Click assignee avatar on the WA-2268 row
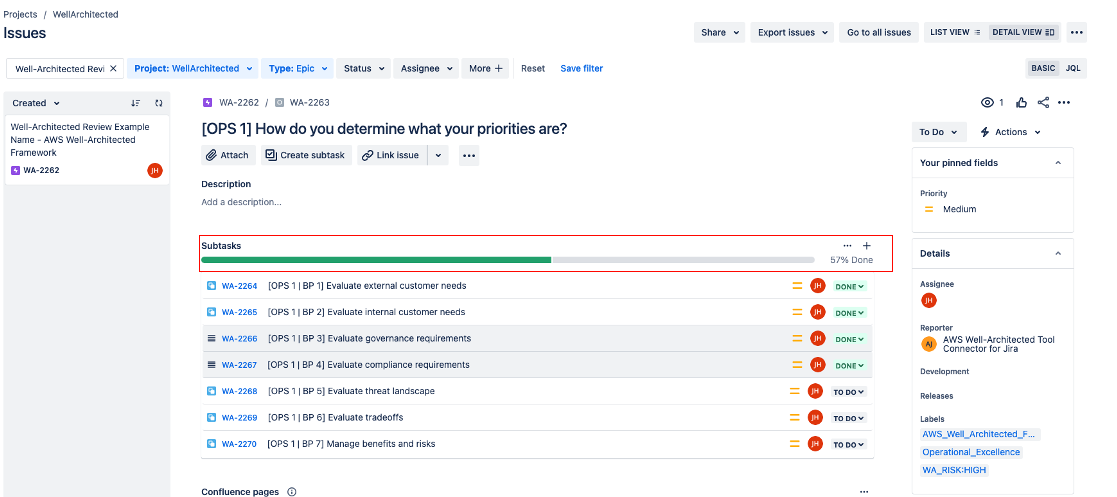Viewport: 1117px width, 497px height. (815, 391)
